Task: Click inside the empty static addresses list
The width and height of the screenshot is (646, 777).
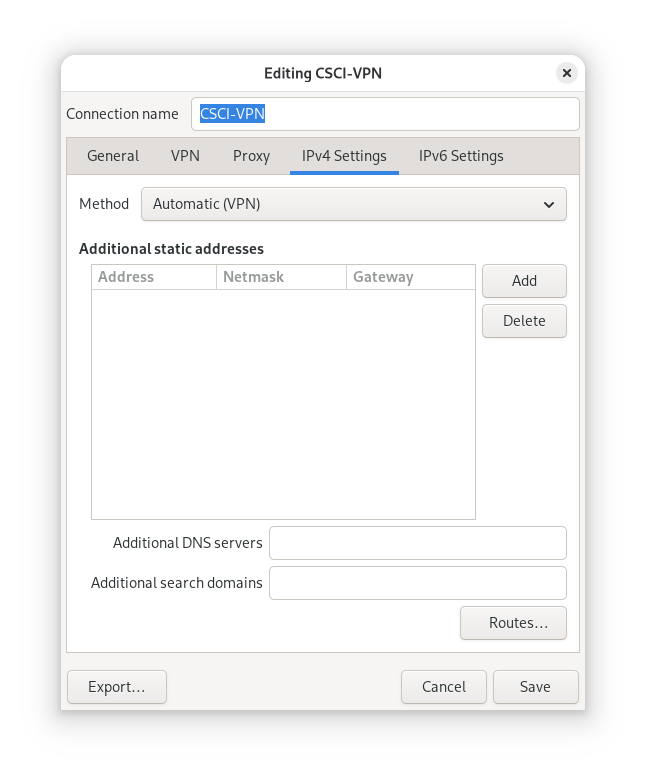Action: pos(283,404)
